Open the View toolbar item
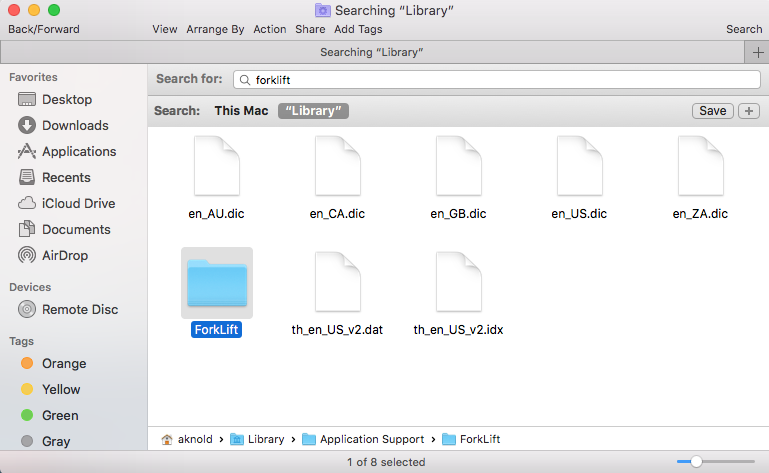769x473 pixels. point(165,29)
